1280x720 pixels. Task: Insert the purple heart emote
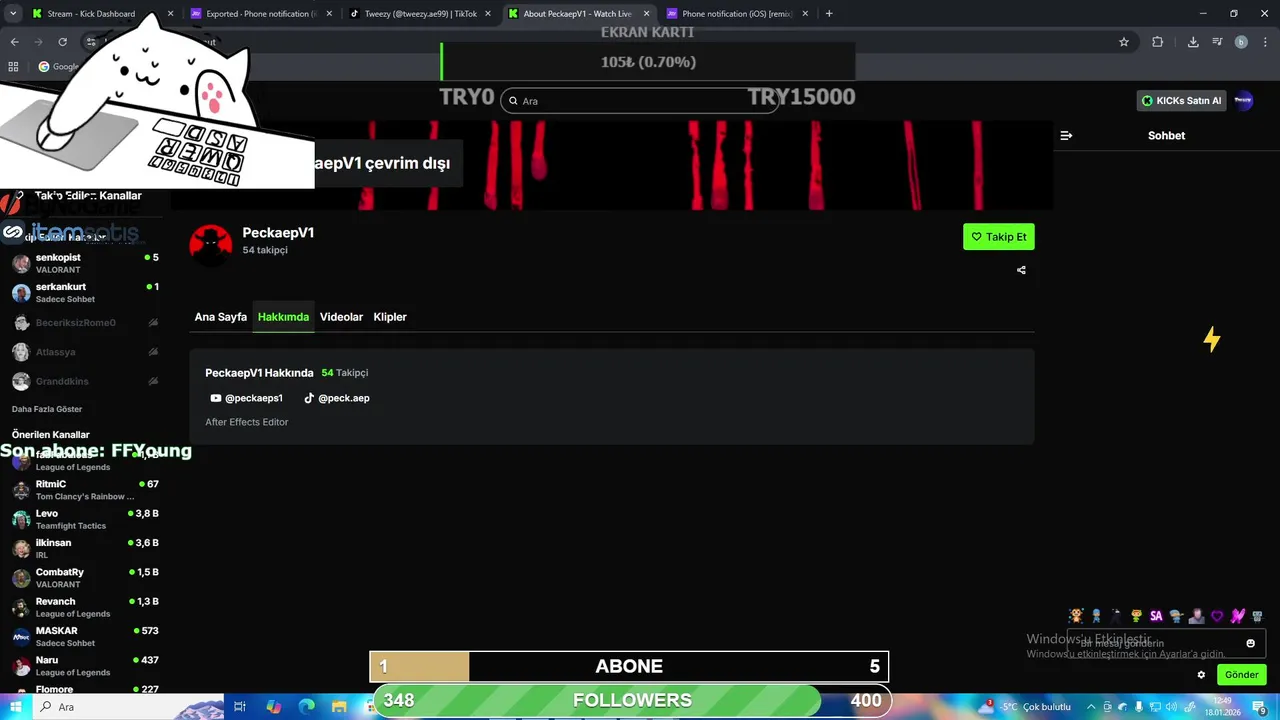point(1217,616)
